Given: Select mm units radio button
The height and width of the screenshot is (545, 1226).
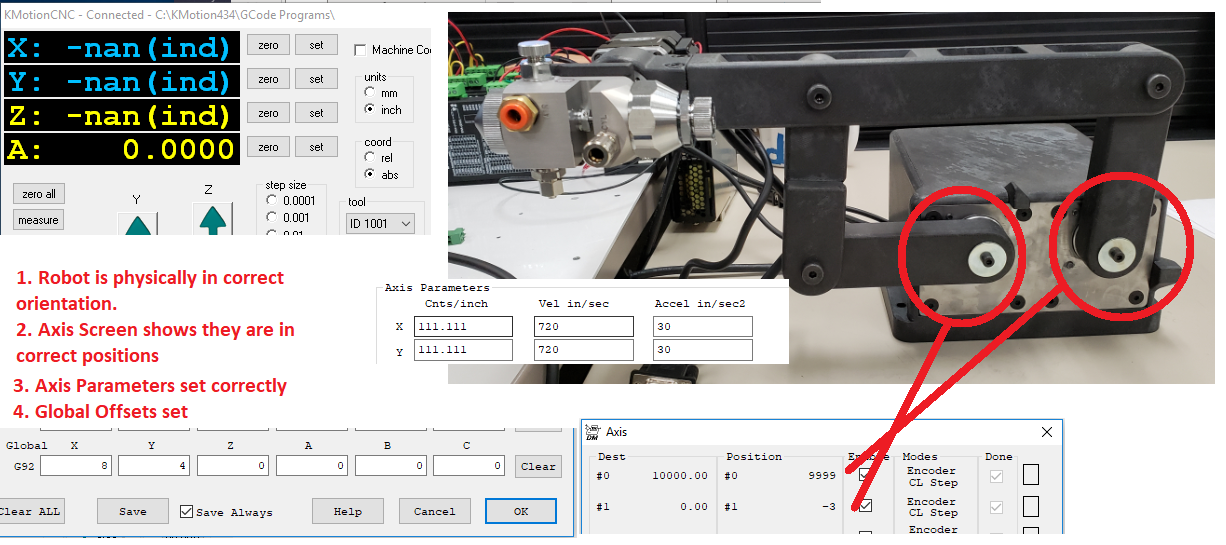Looking at the screenshot, I should 371,93.
